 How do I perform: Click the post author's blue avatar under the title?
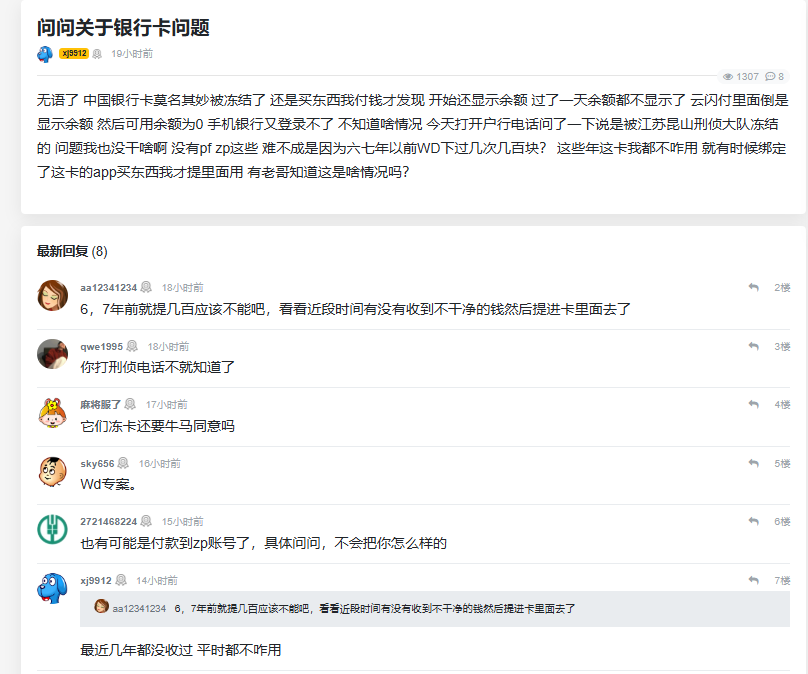point(45,54)
